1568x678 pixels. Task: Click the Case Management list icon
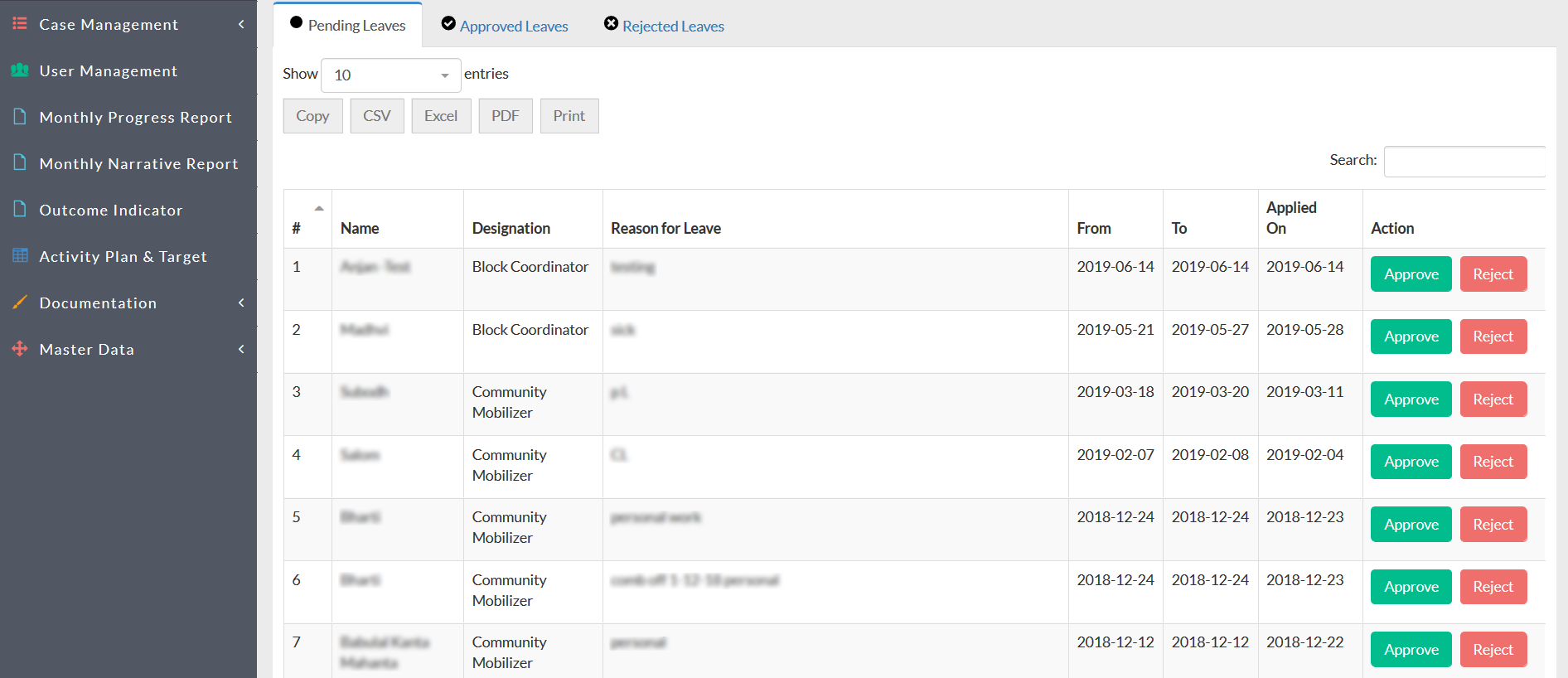tap(20, 24)
